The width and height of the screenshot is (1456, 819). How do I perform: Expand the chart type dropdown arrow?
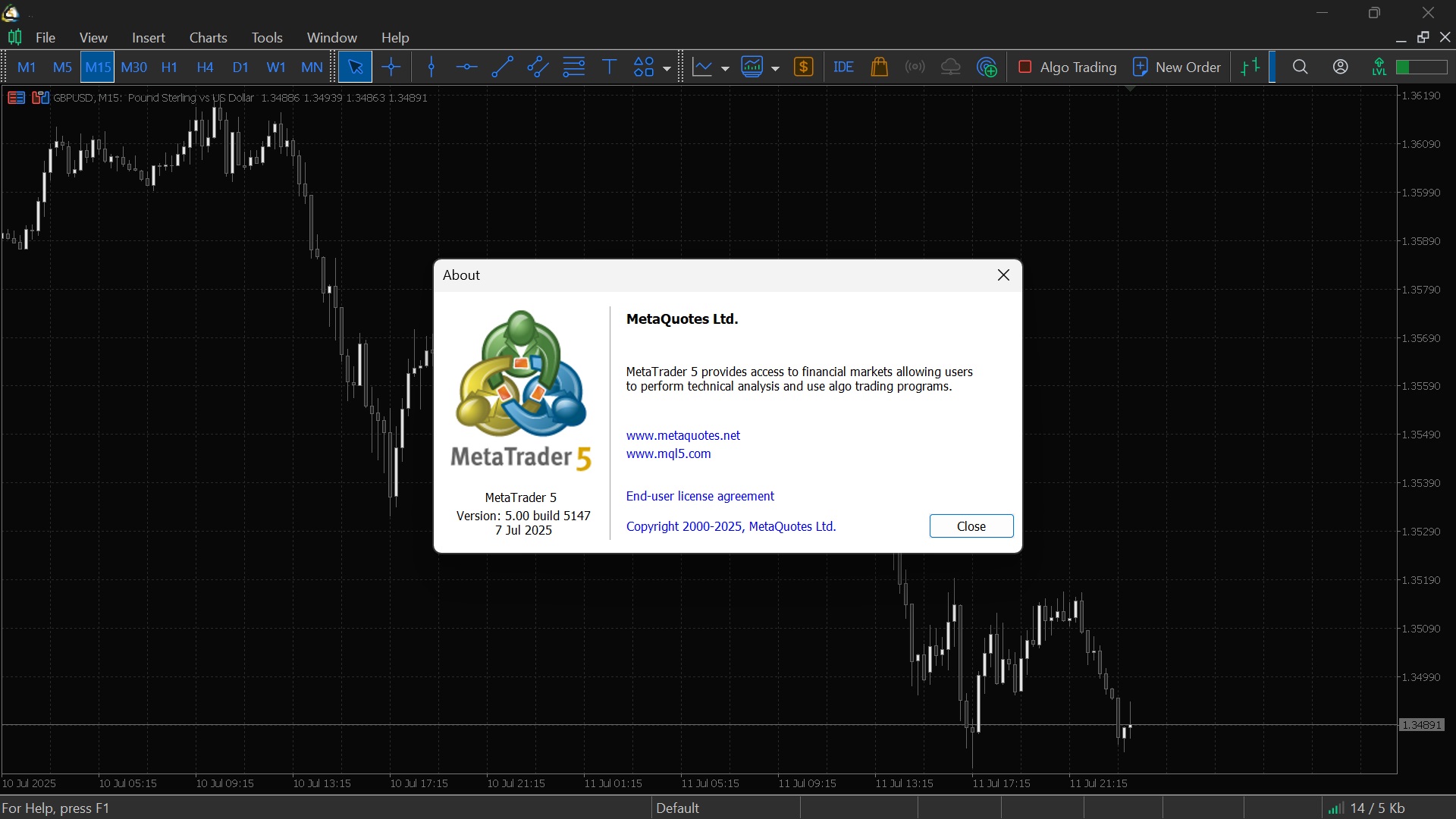coord(725,68)
